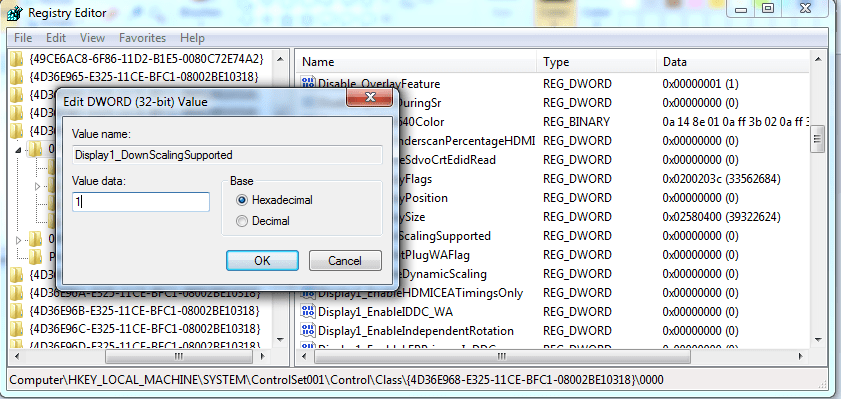This screenshot has height=399, width=841.
Task: Expand the collapsed subkey arrow in the tree
Action: tap(38, 187)
